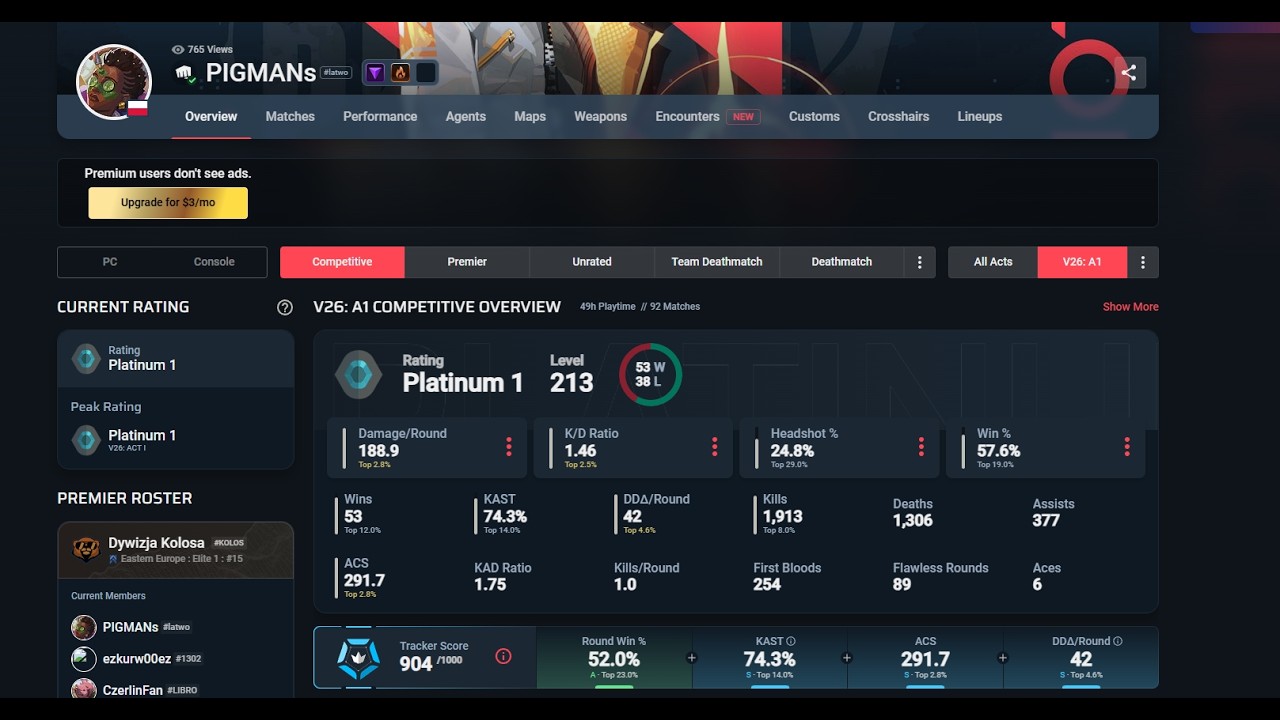The image size is (1280, 720).
Task: Open K/D Ratio options menu
Action: click(714, 447)
